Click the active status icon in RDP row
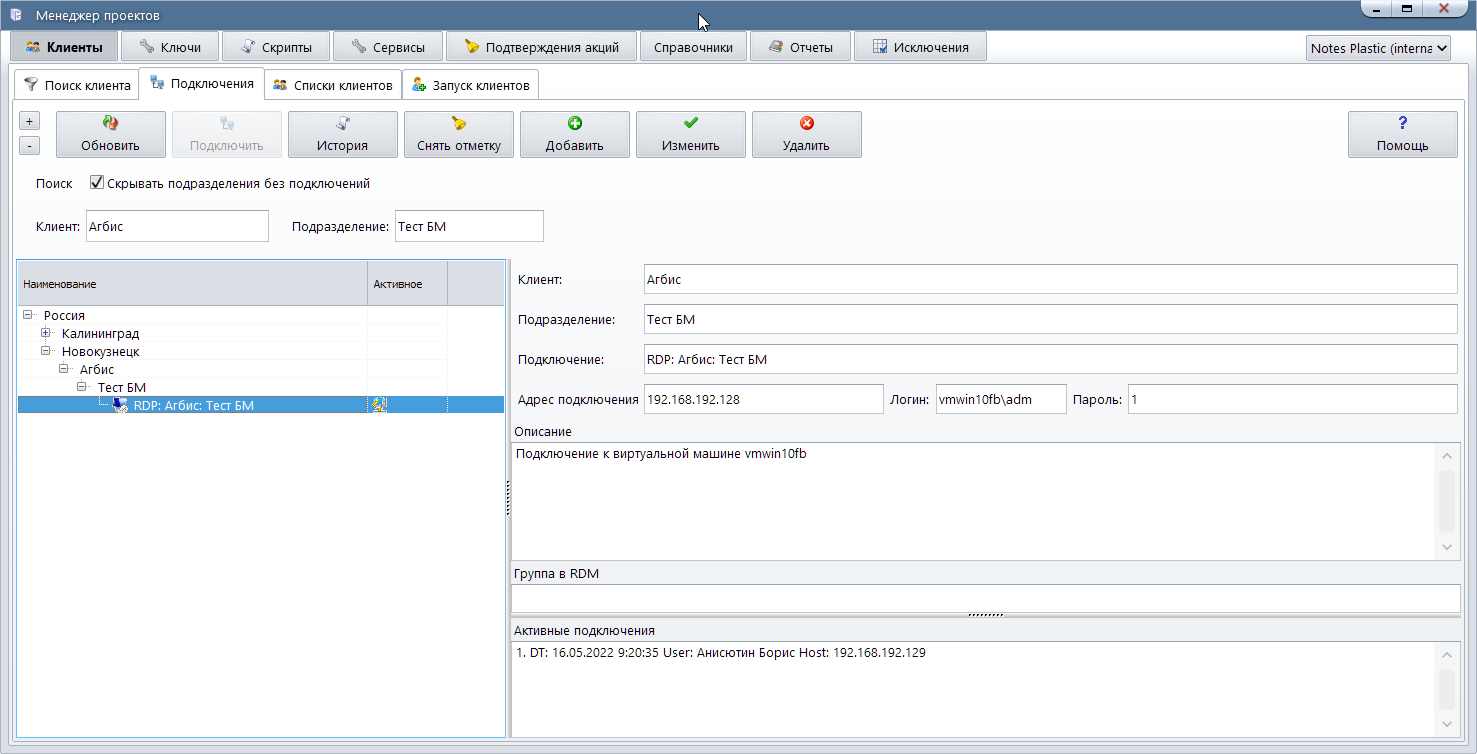The height and width of the screenshot is (754, 1477). [379, 405]
